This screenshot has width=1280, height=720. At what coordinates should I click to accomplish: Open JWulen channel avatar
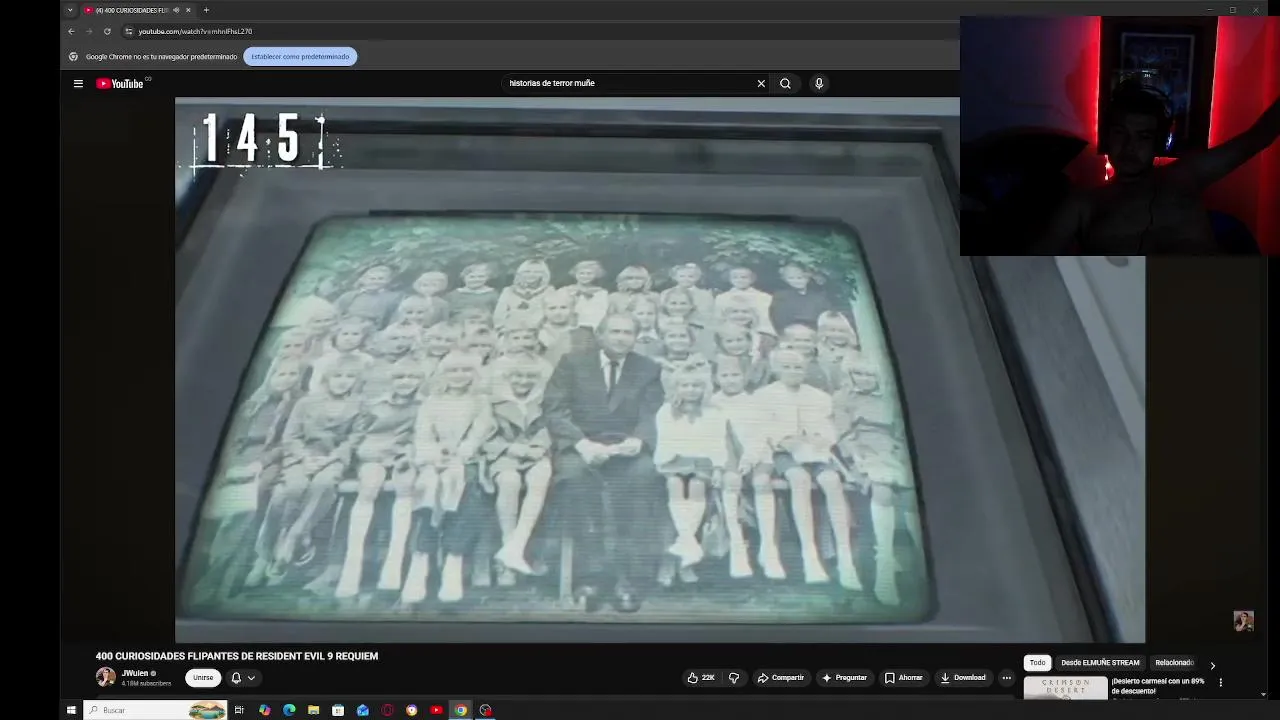click(105, 678)
